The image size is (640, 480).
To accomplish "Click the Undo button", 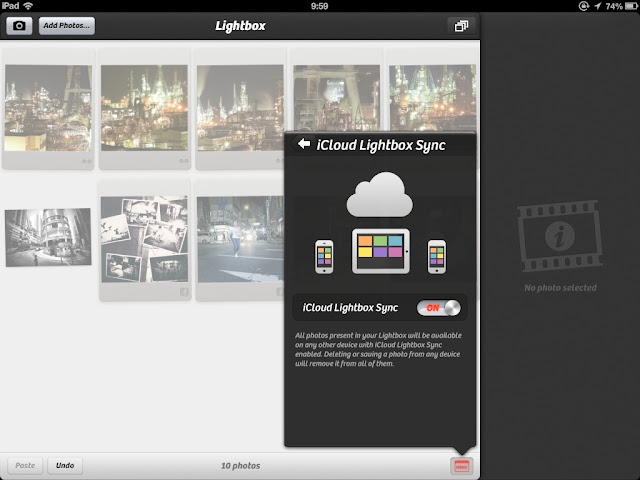I will pos(65,465).
